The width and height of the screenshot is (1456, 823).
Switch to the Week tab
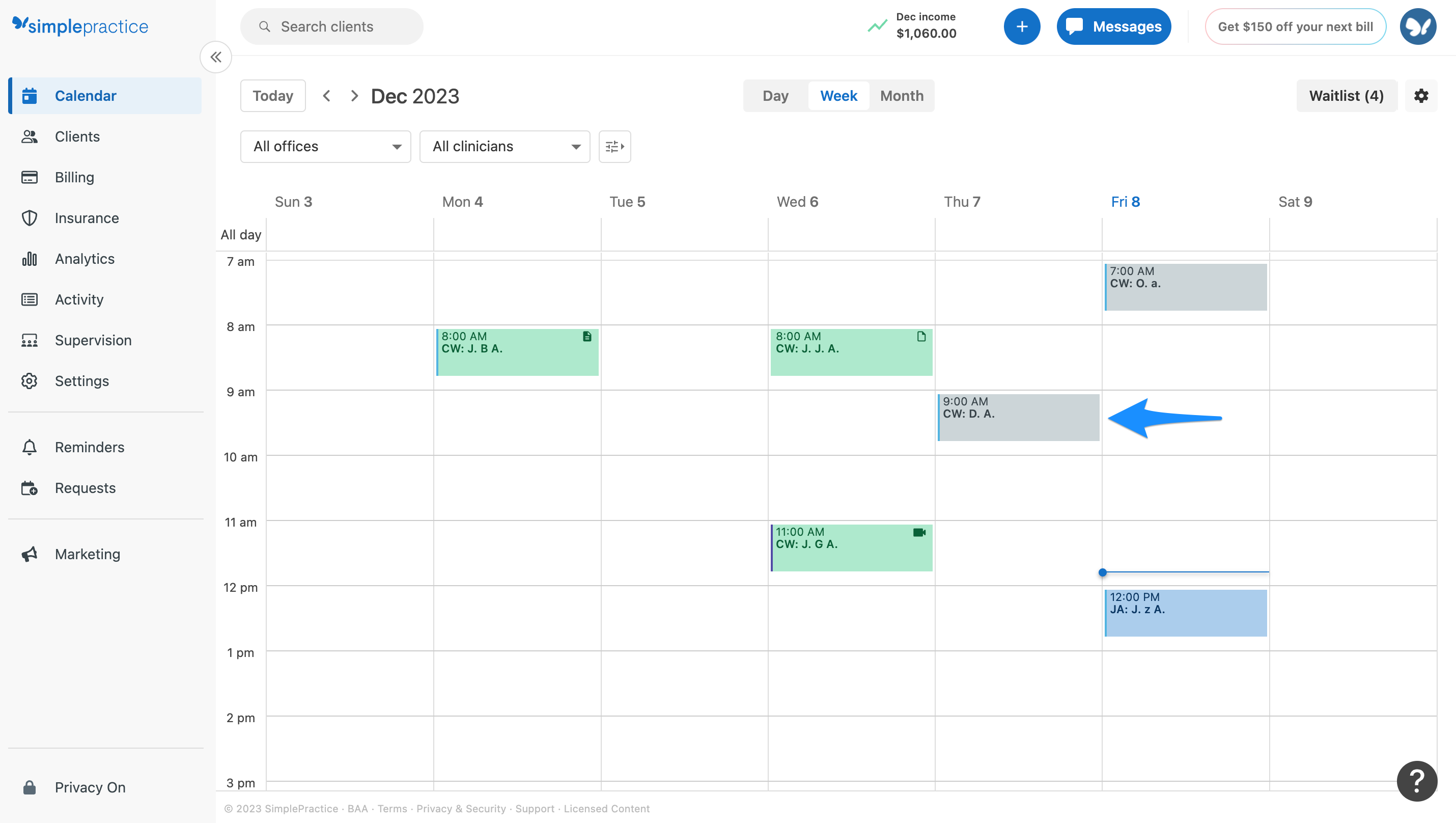(x=838, y=96)
